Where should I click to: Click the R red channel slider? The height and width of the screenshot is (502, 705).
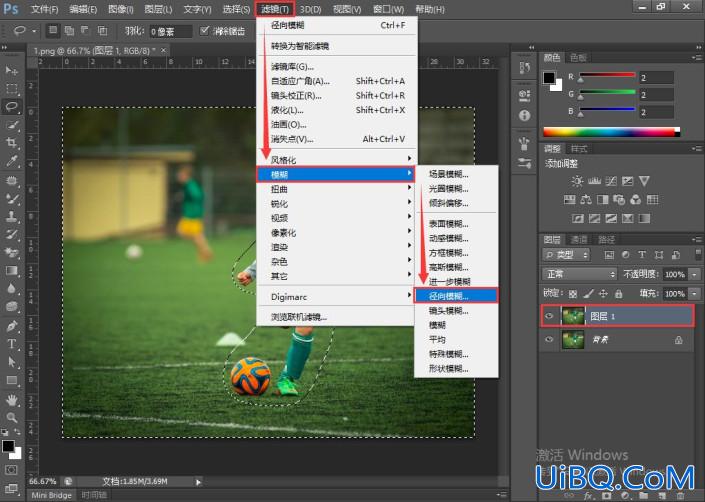pyautogui.click(x=607, y=76)
